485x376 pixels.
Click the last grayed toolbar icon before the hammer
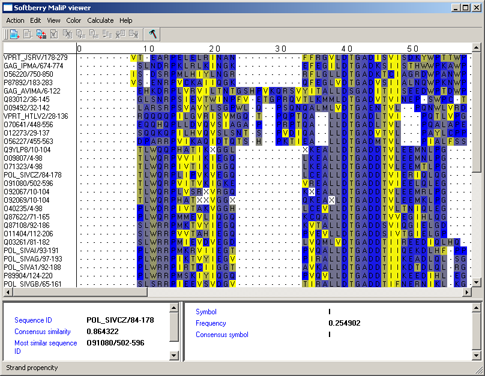tap(134, 34)
